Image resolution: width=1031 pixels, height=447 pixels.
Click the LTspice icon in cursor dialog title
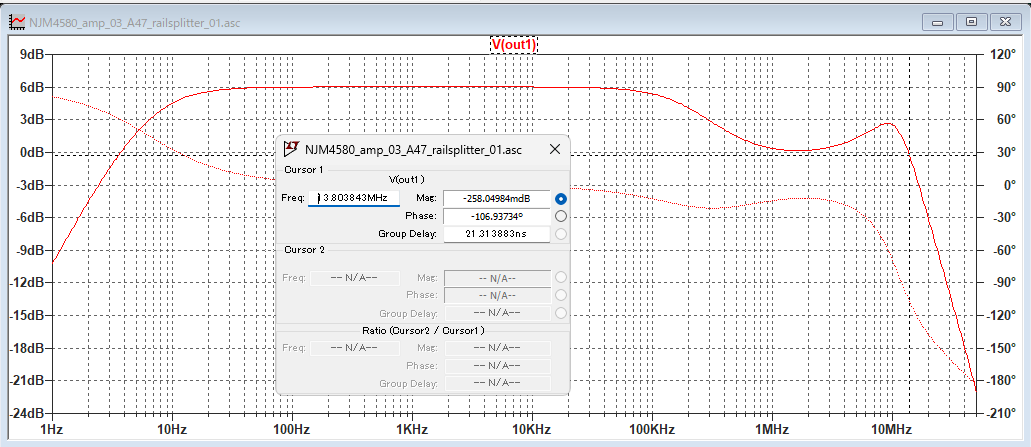[x=292, y=150]
